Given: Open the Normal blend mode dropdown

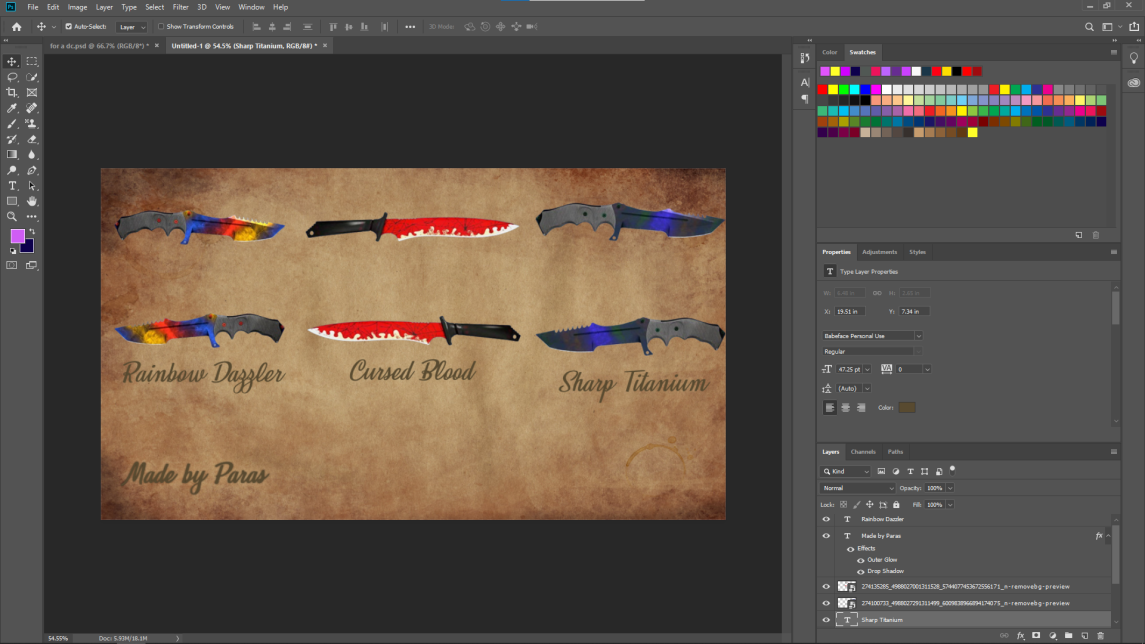Looking at the screenshot, I should coord(857,488).
